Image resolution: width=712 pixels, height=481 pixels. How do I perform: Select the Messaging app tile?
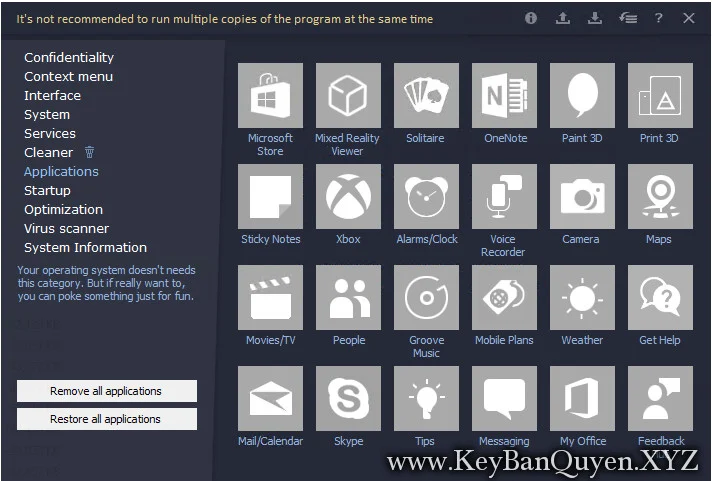(x=504, y=398)
